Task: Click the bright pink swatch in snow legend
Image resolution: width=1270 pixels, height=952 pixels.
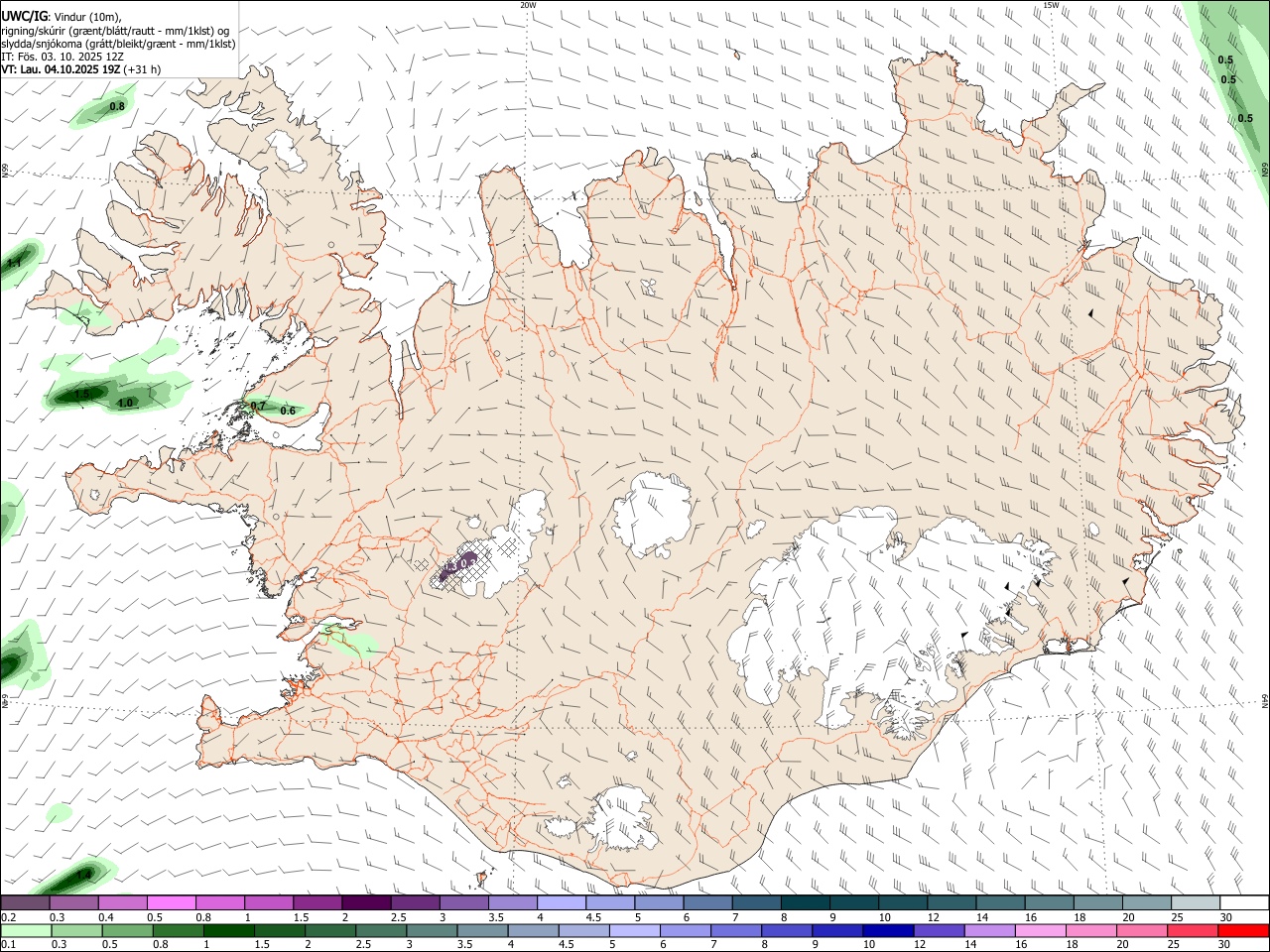Action: (x=172, y=902)
